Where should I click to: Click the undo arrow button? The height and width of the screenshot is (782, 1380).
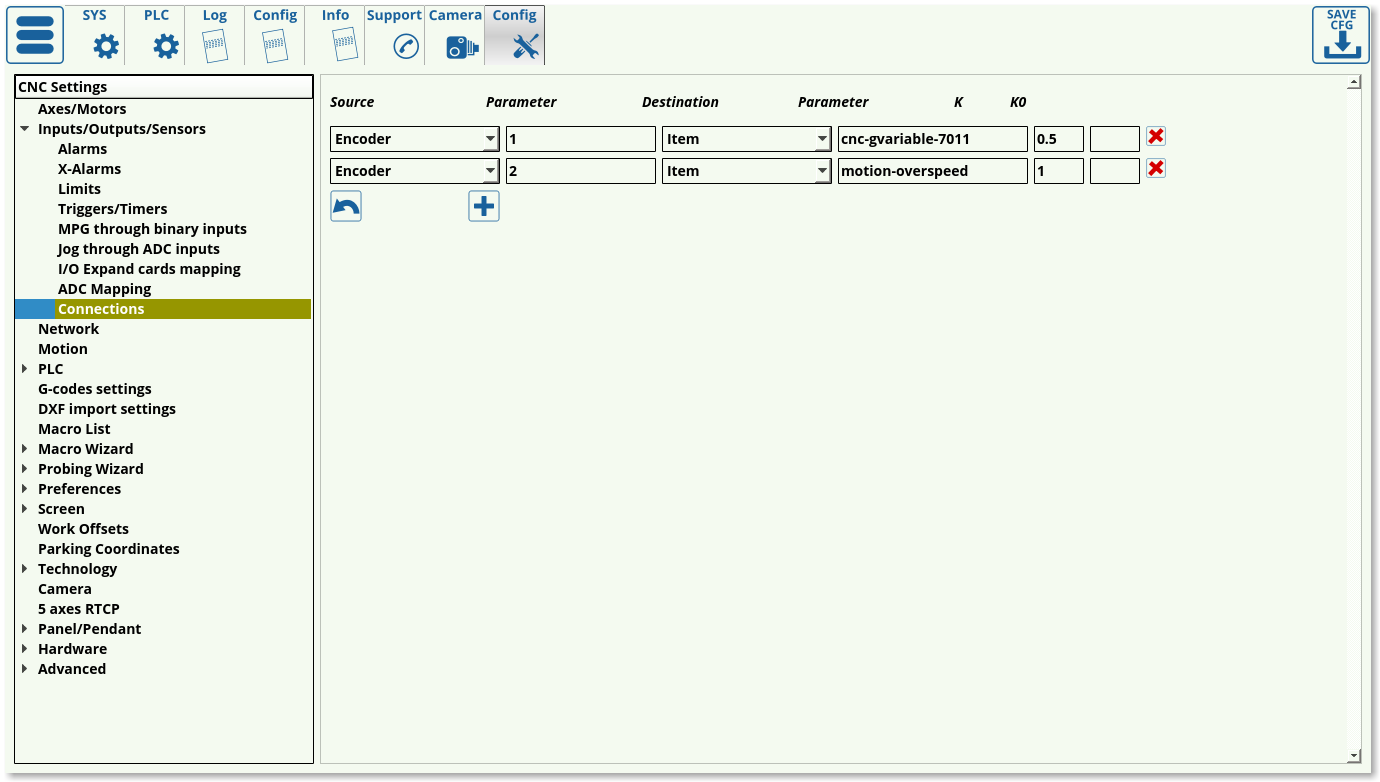point(346,207)
